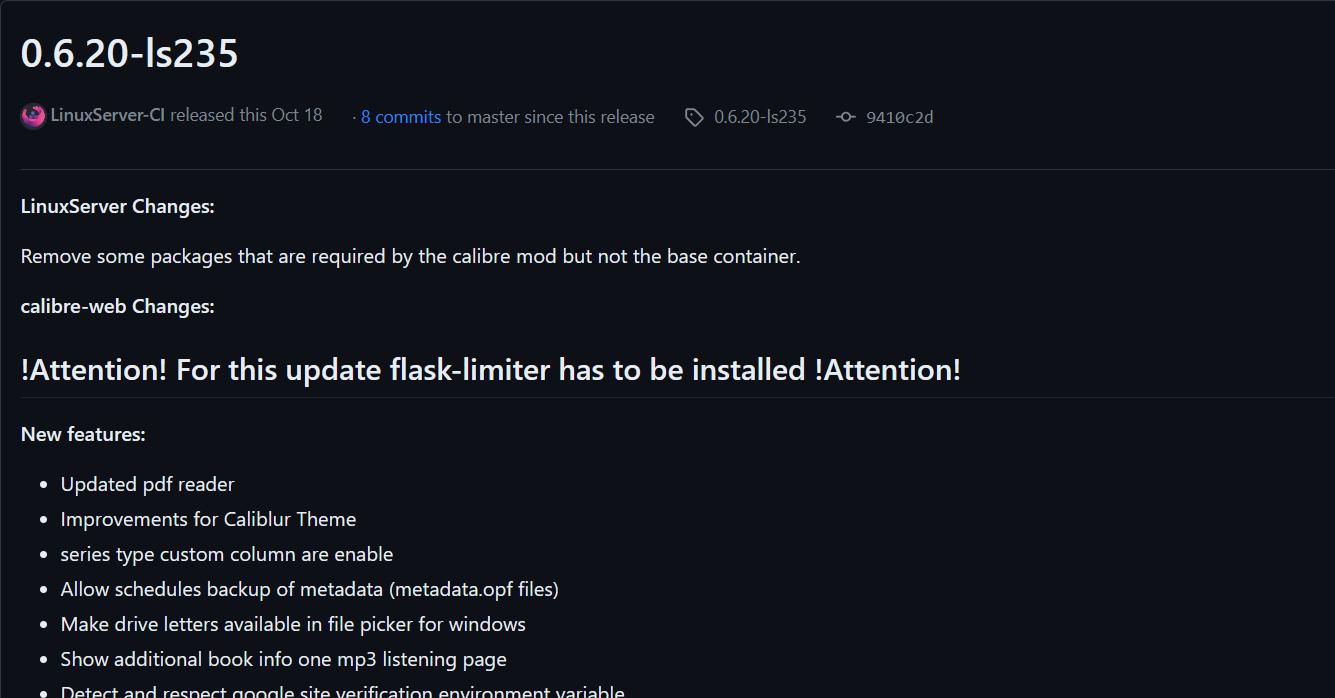Click 'to master since this release' text
Viewport: 1335px width, 698px height.
(550, 117)
